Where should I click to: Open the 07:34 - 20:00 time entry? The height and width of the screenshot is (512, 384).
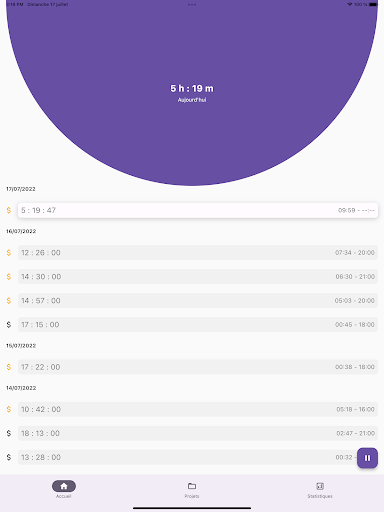pos(198,253)
